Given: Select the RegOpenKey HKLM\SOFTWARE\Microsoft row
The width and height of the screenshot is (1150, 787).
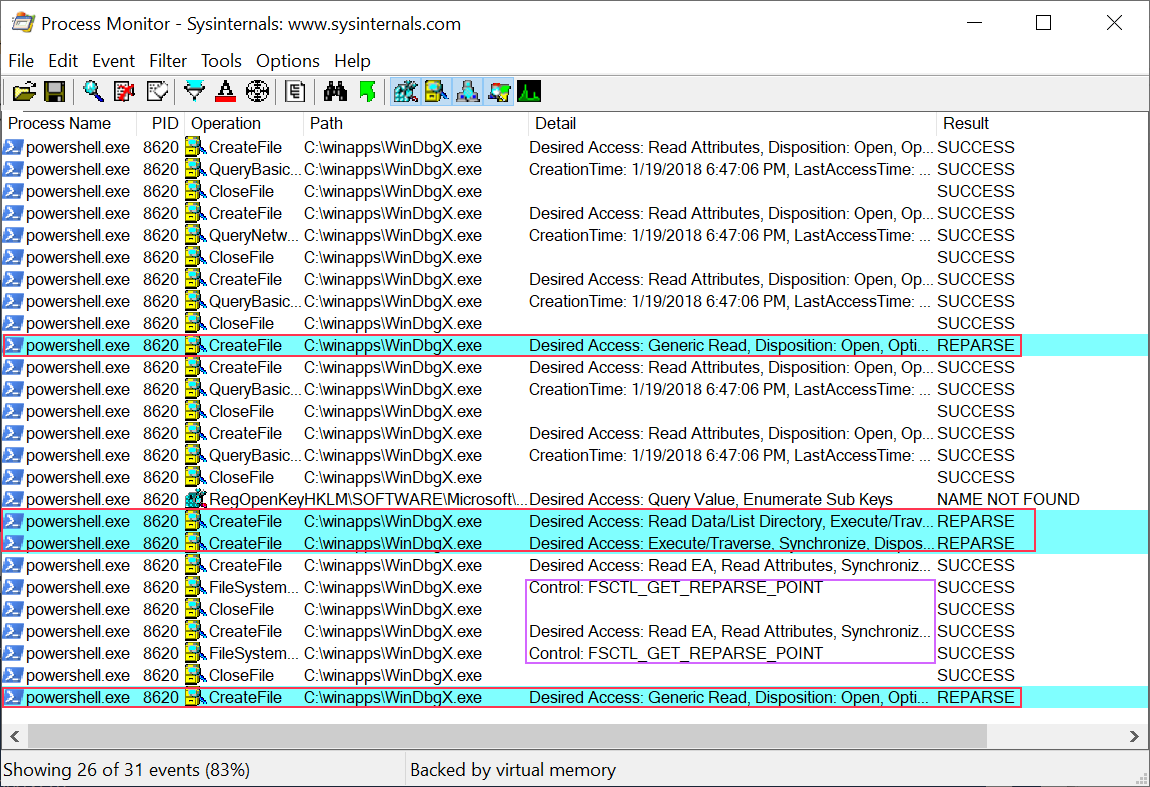Looking at the screenshot, I should 575,499.
